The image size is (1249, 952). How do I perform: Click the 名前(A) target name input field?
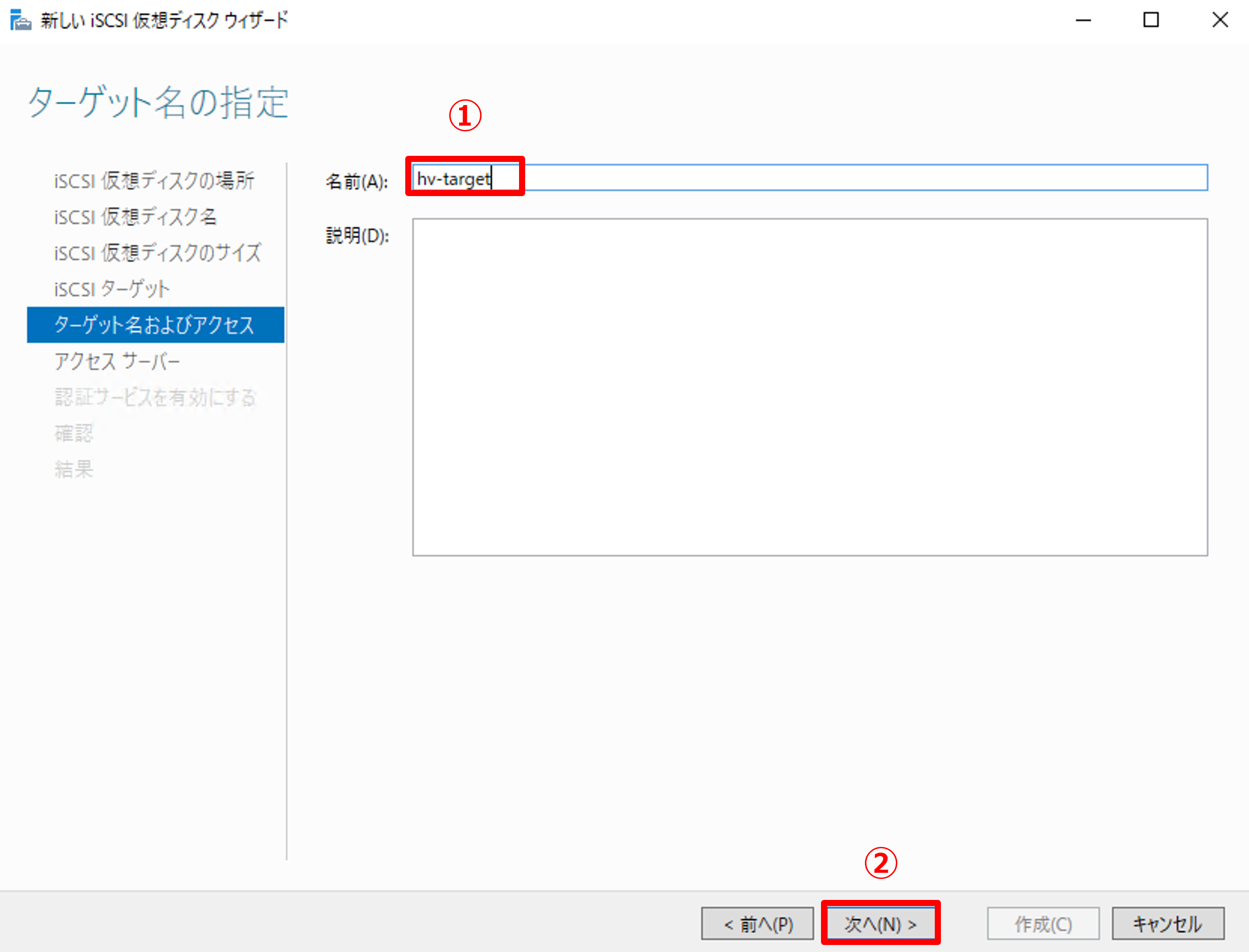pos(809,178)
